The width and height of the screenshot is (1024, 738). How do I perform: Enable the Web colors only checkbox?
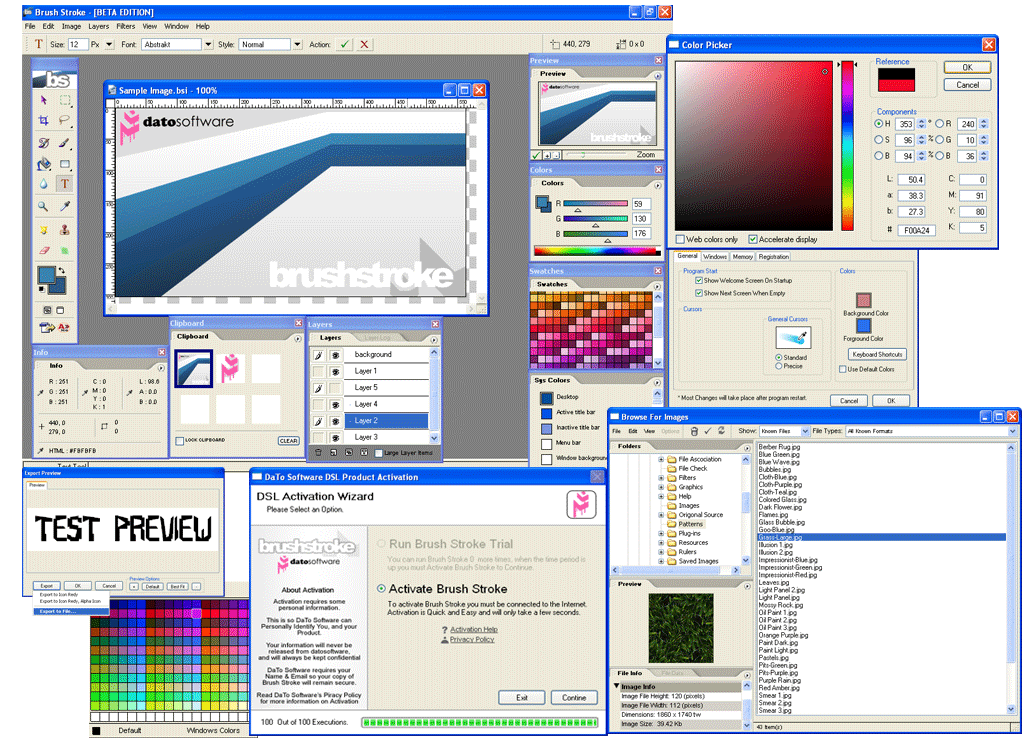(681, 240)
